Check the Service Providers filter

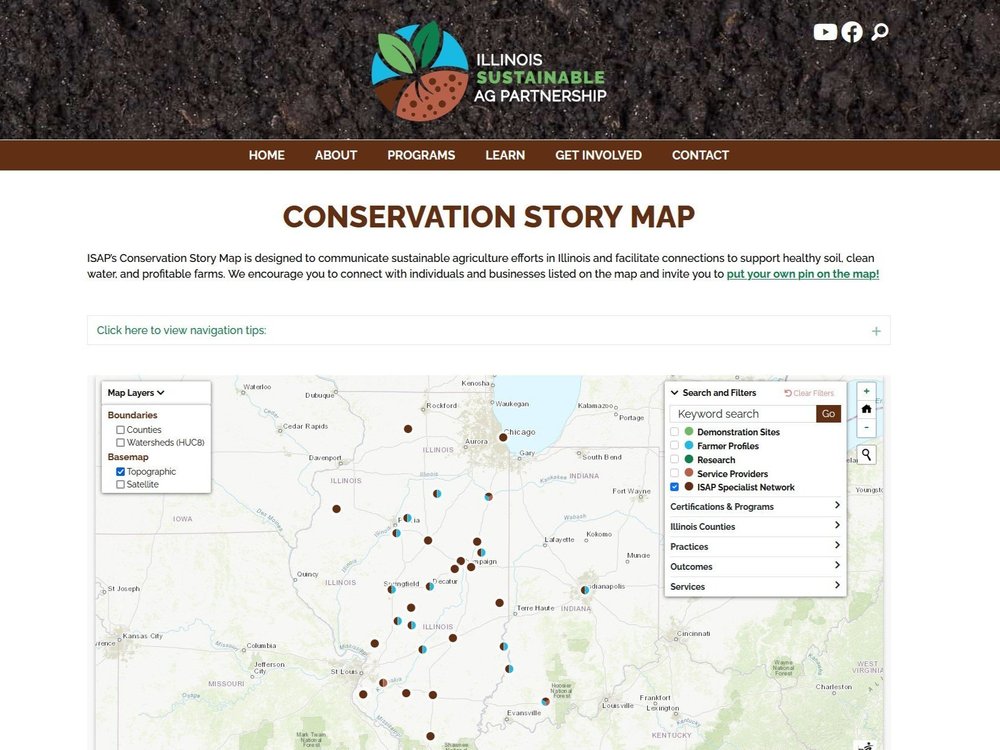click(675, 473)
